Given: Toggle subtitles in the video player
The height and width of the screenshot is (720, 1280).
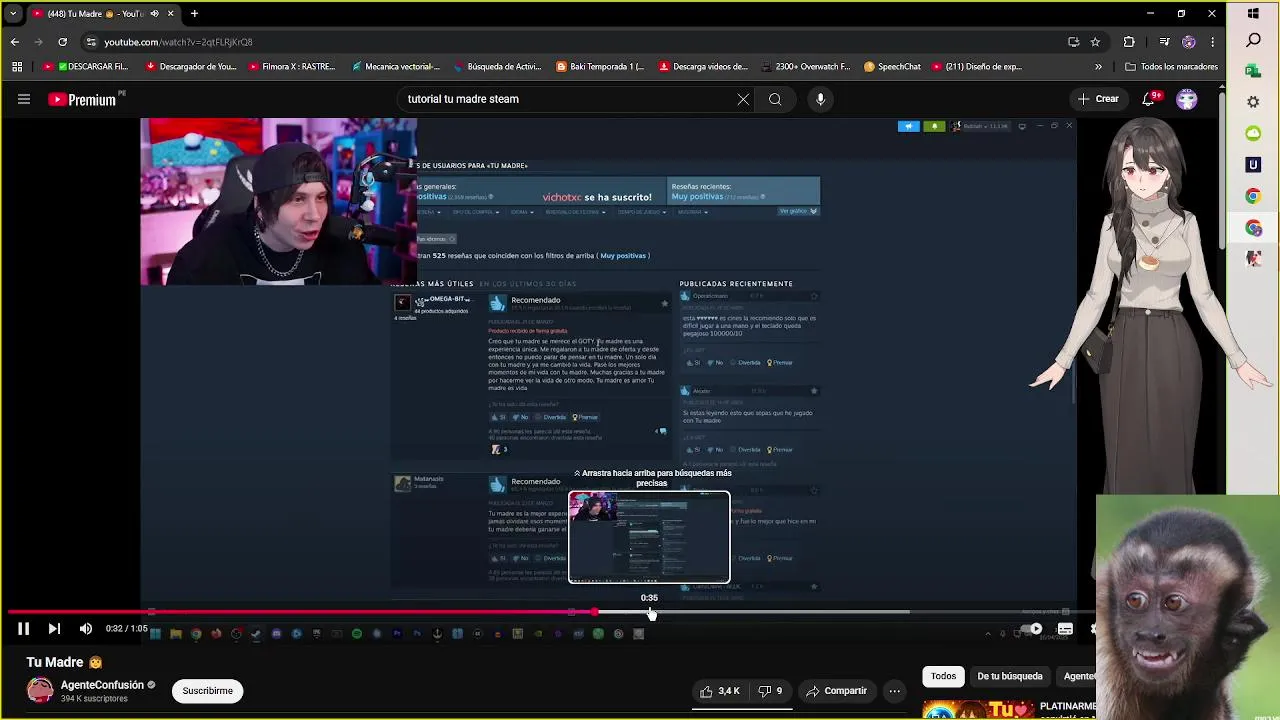Looking at the screenshot, I should click(1065, 629).
